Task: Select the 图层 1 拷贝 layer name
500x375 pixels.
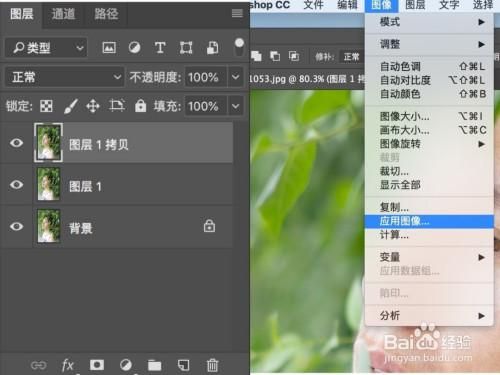Action: 99,145
